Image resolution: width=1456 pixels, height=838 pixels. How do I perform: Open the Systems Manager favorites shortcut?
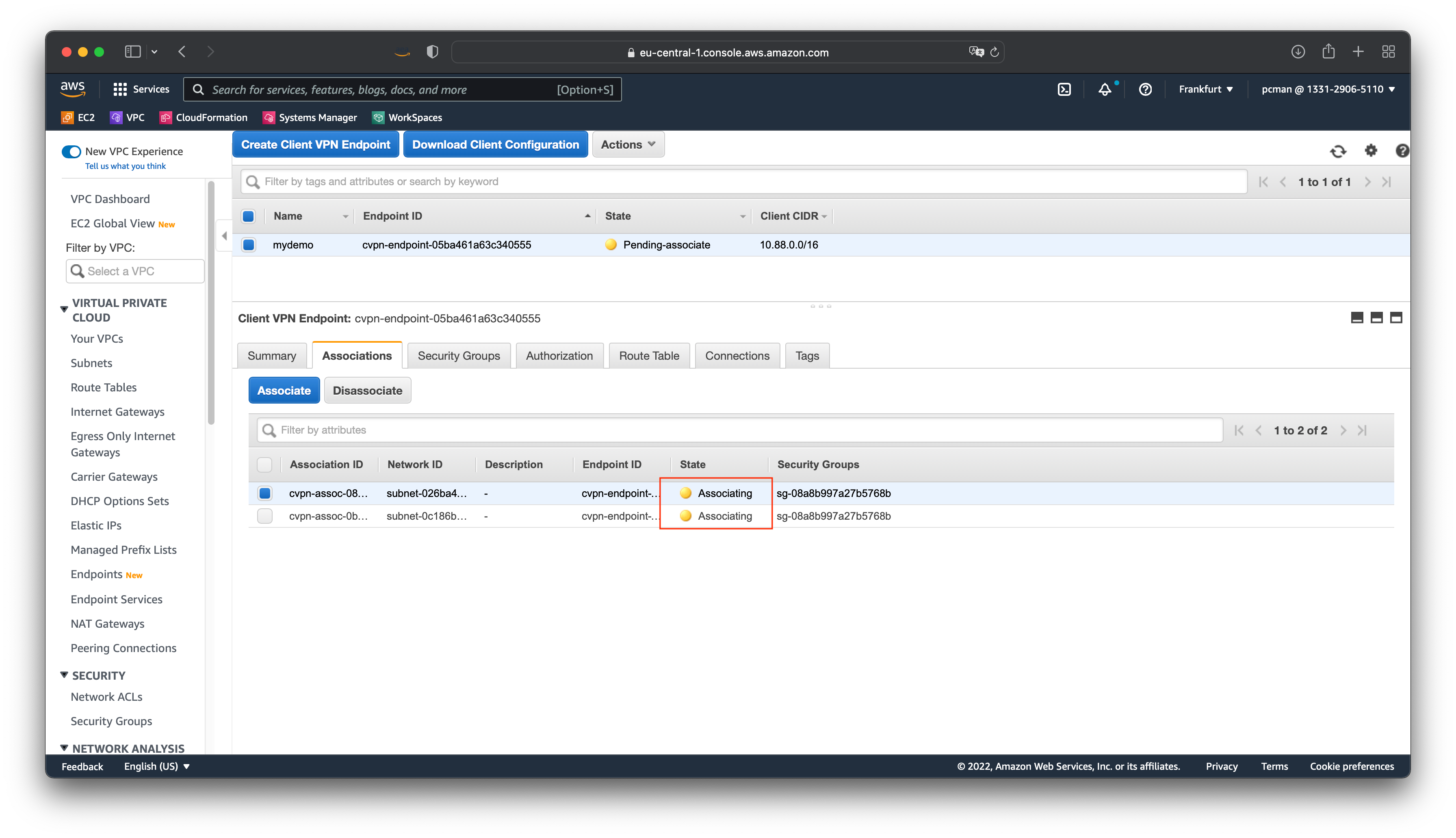(x=310, y=117)
